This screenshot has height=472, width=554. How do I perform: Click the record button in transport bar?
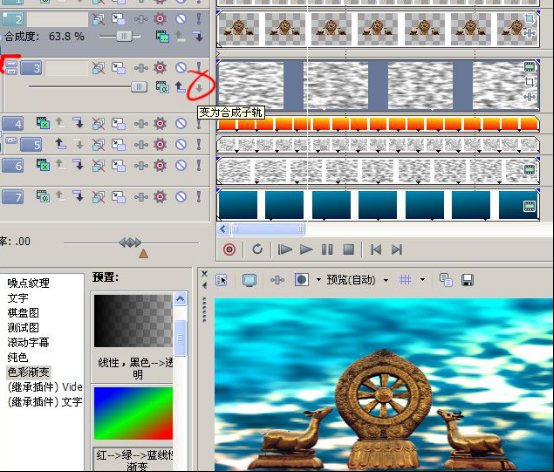pos(229,250)
